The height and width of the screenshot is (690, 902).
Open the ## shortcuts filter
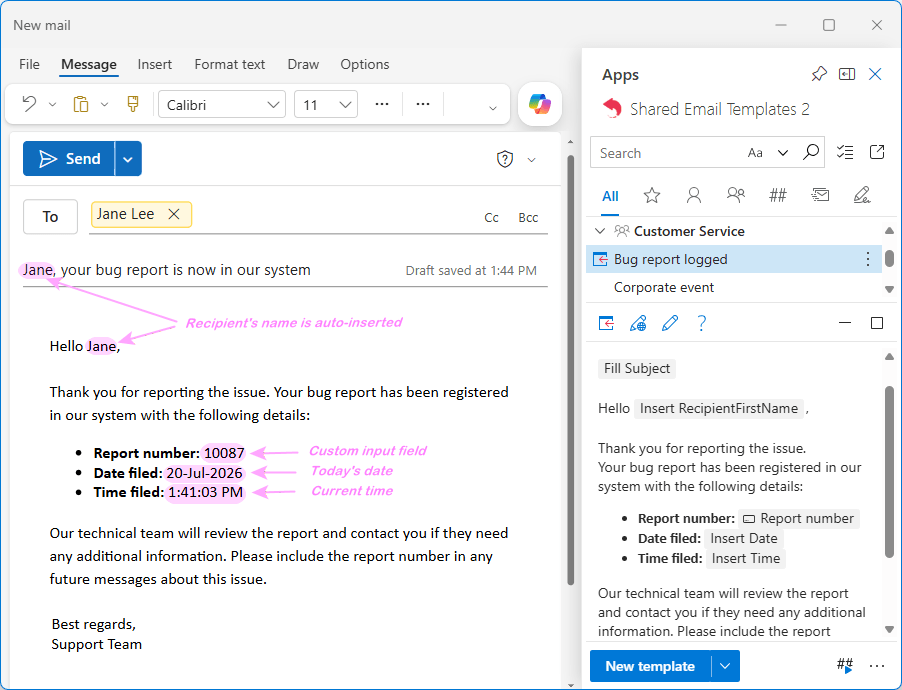pyautogui.click(x=778, y=196)
